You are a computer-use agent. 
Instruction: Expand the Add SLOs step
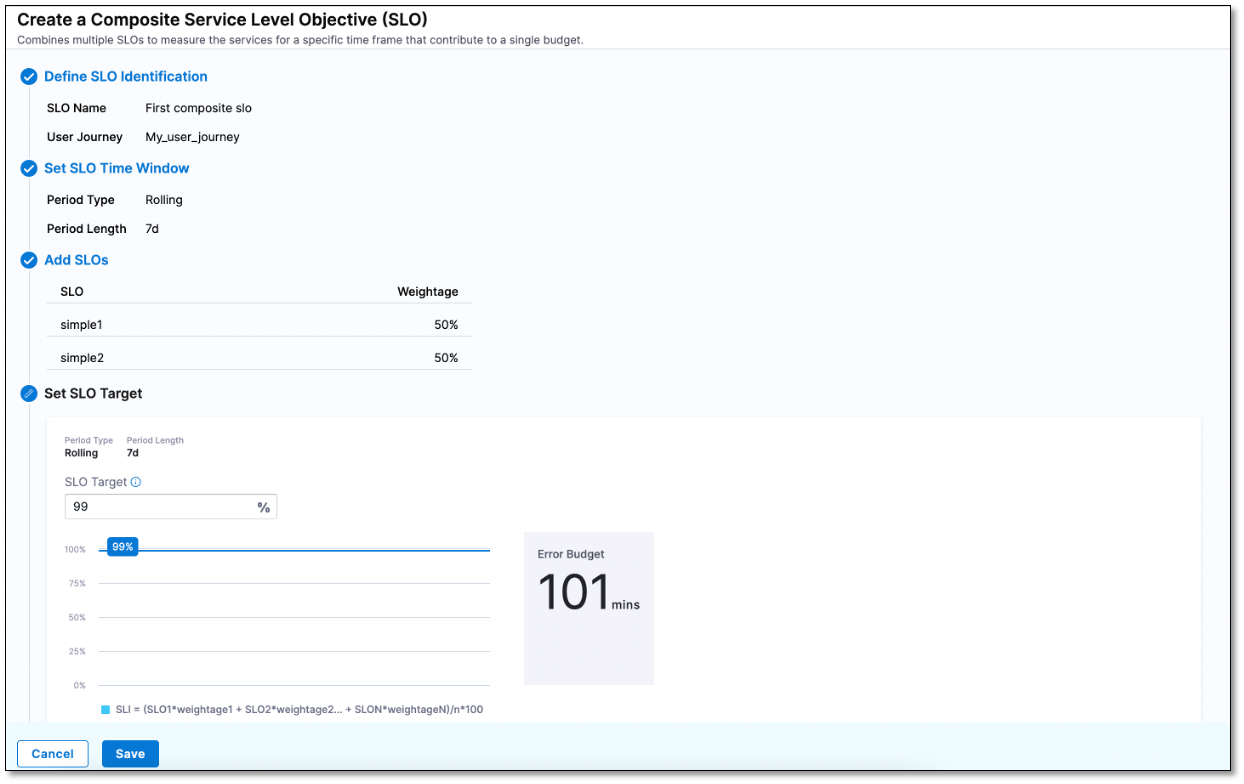point(76,260)
